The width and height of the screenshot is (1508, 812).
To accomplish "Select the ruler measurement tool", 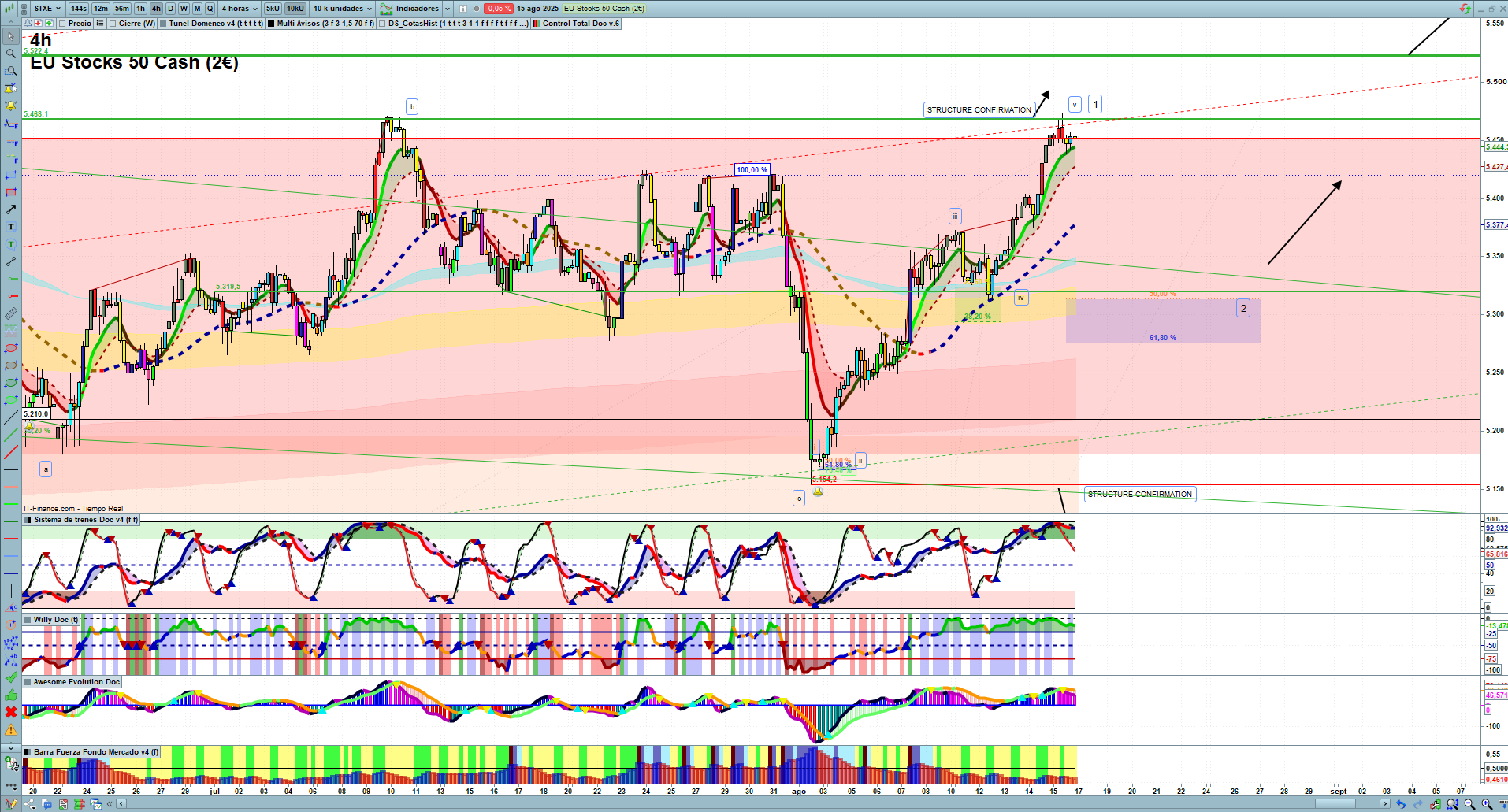I will point(10,313).
